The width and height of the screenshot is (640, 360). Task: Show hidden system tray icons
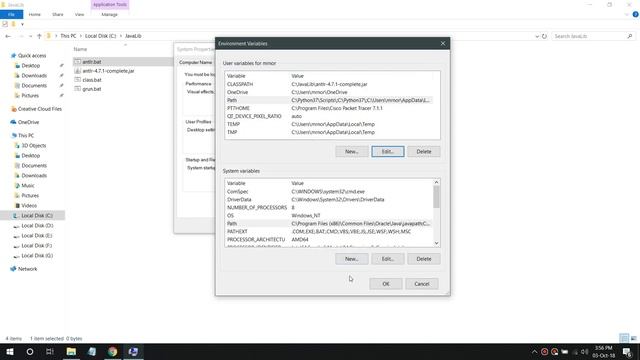click(534, 351)
